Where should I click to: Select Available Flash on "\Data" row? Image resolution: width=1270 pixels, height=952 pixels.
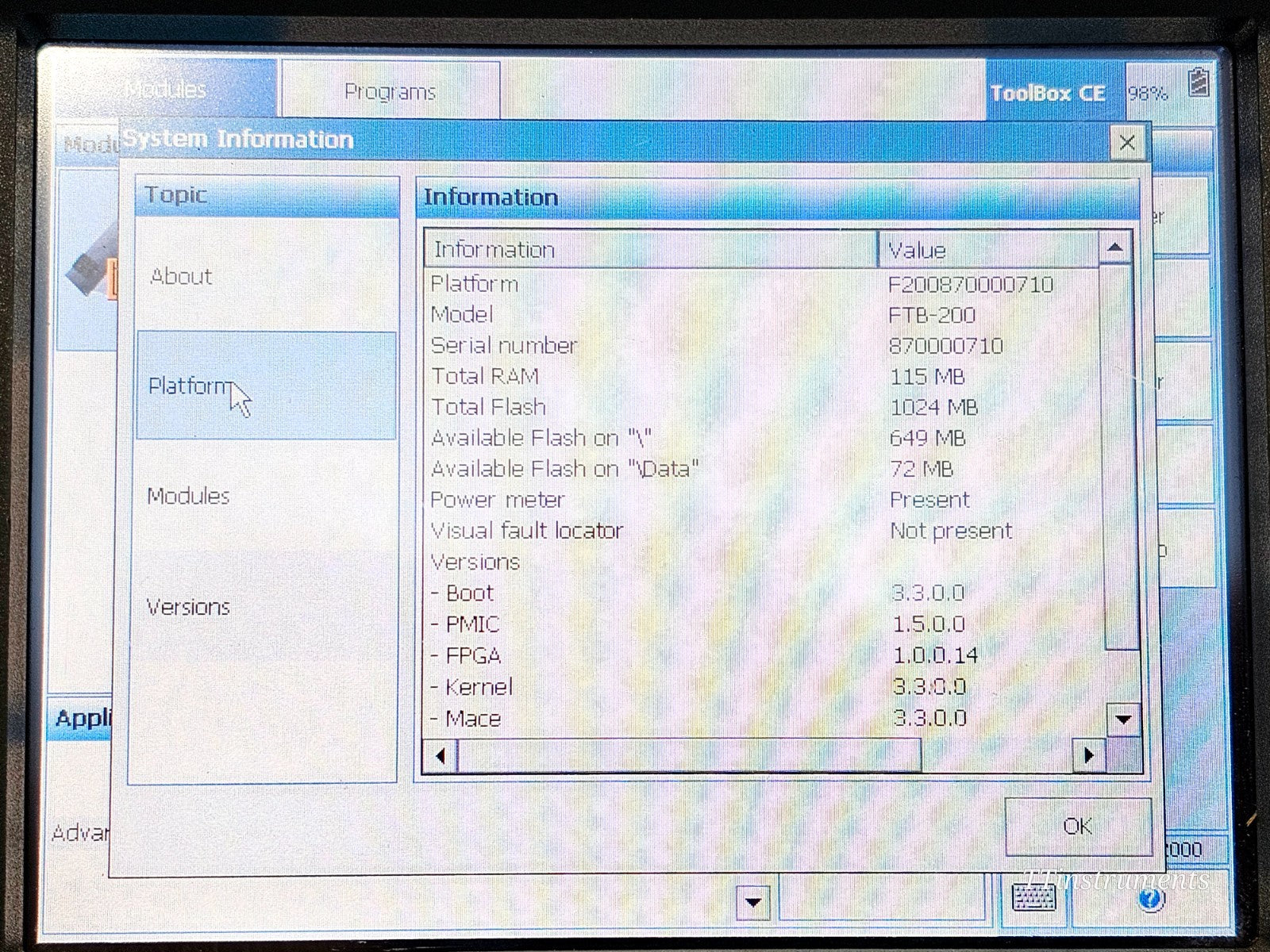(x=764, y=469)
